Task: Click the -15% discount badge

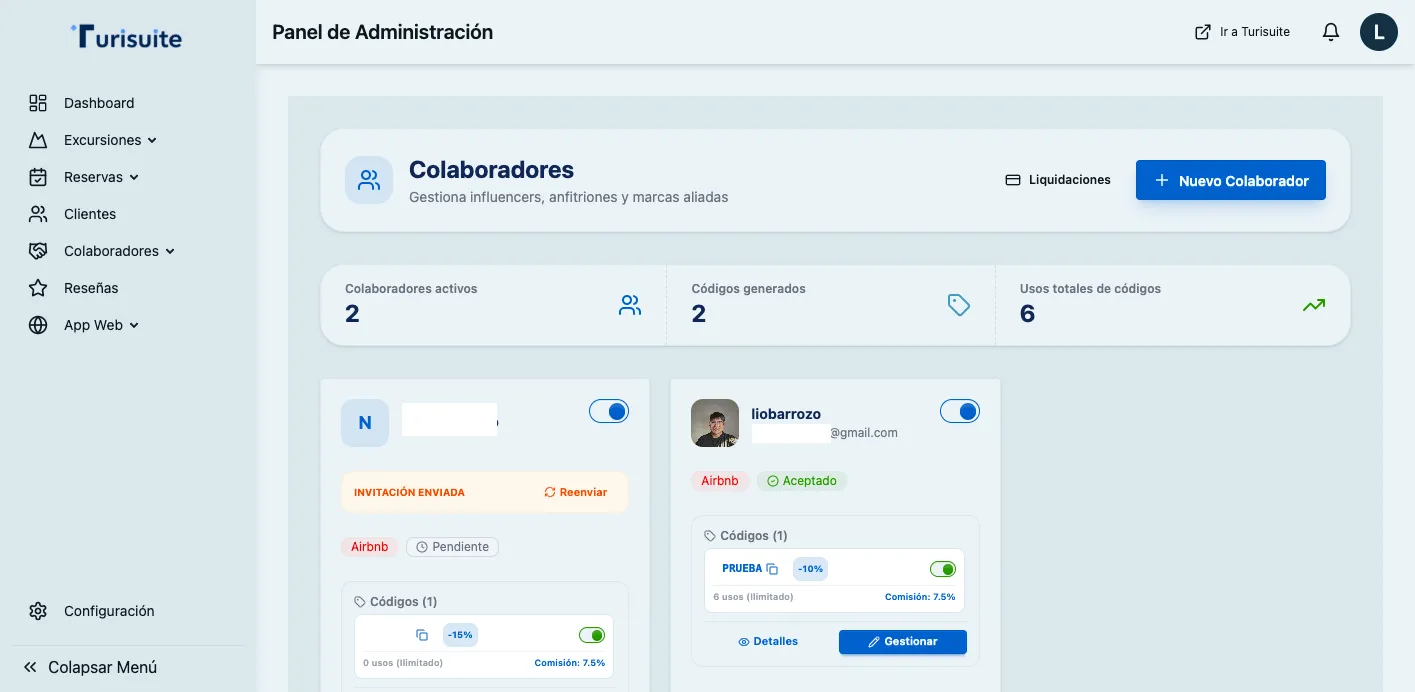Action: pyautogui.click(x=460, y=635)
